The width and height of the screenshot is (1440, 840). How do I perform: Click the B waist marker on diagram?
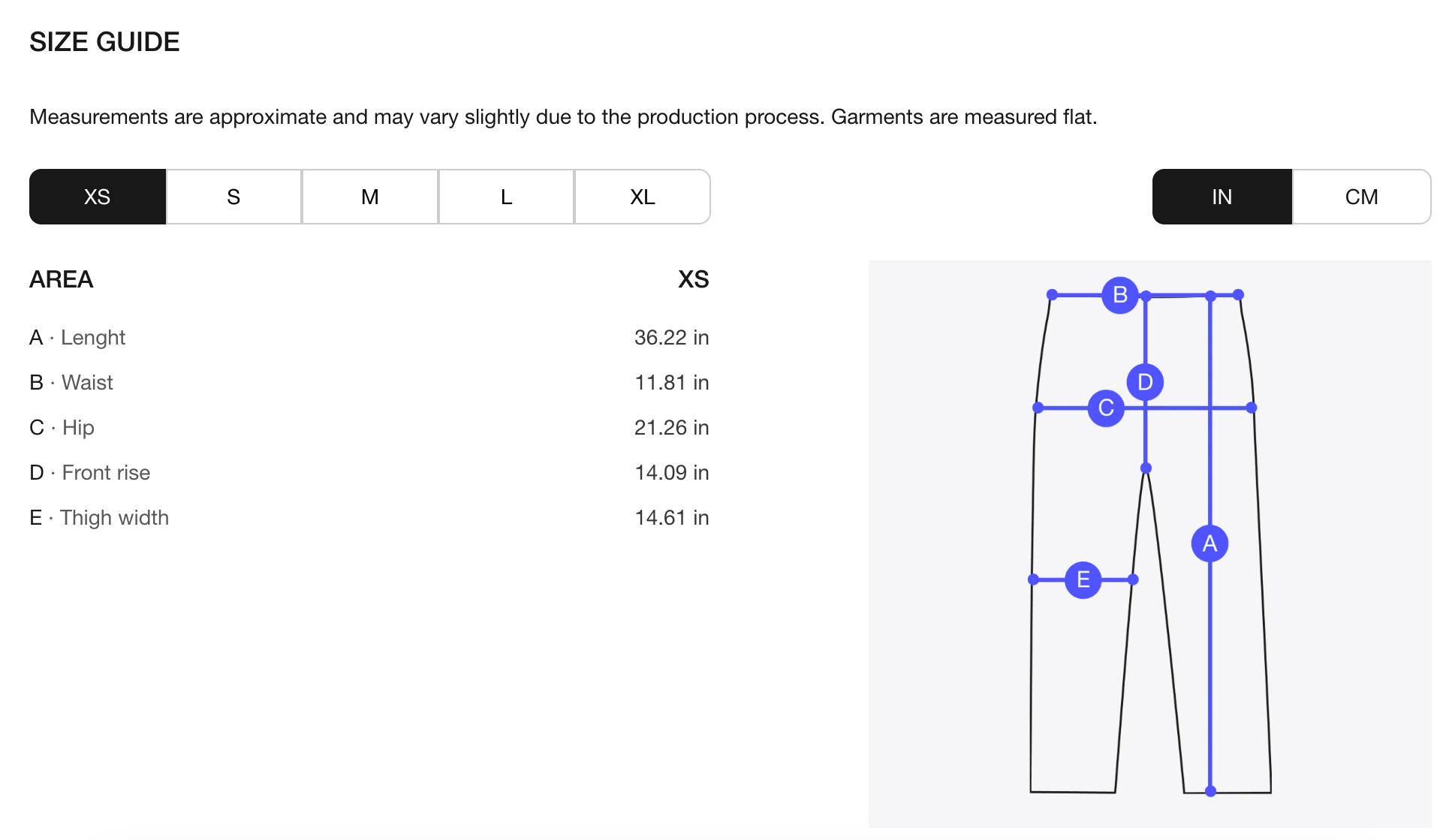point(1120,295)
